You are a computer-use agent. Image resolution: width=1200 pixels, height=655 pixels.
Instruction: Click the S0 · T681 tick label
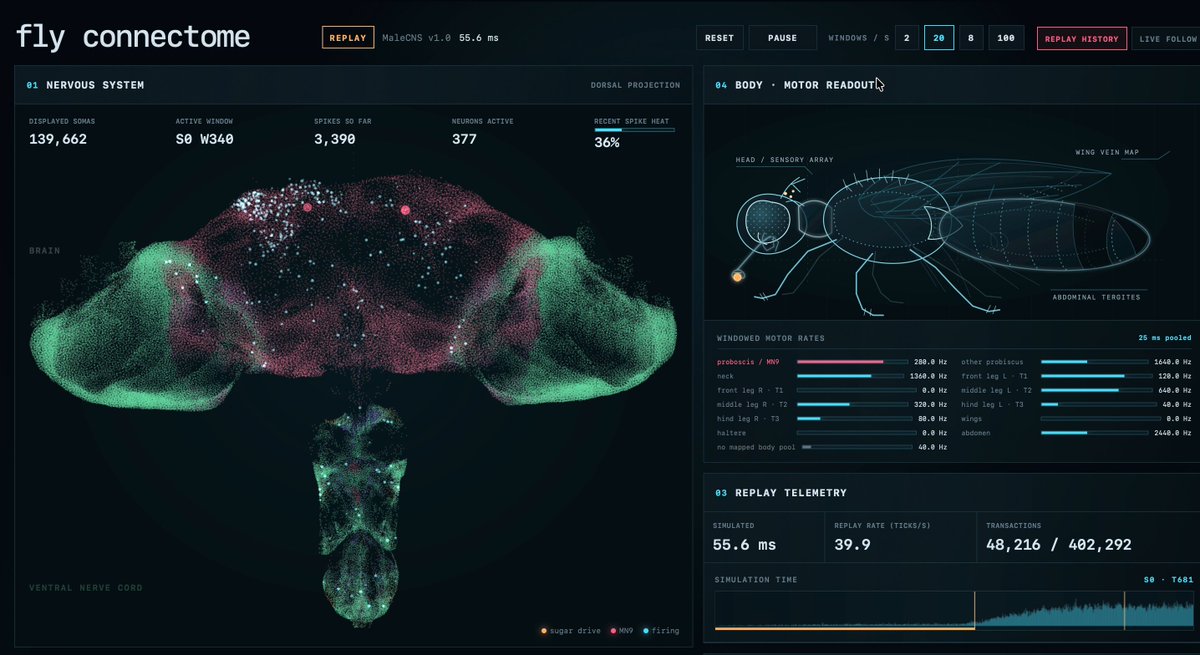click(x=1168, y=579)
